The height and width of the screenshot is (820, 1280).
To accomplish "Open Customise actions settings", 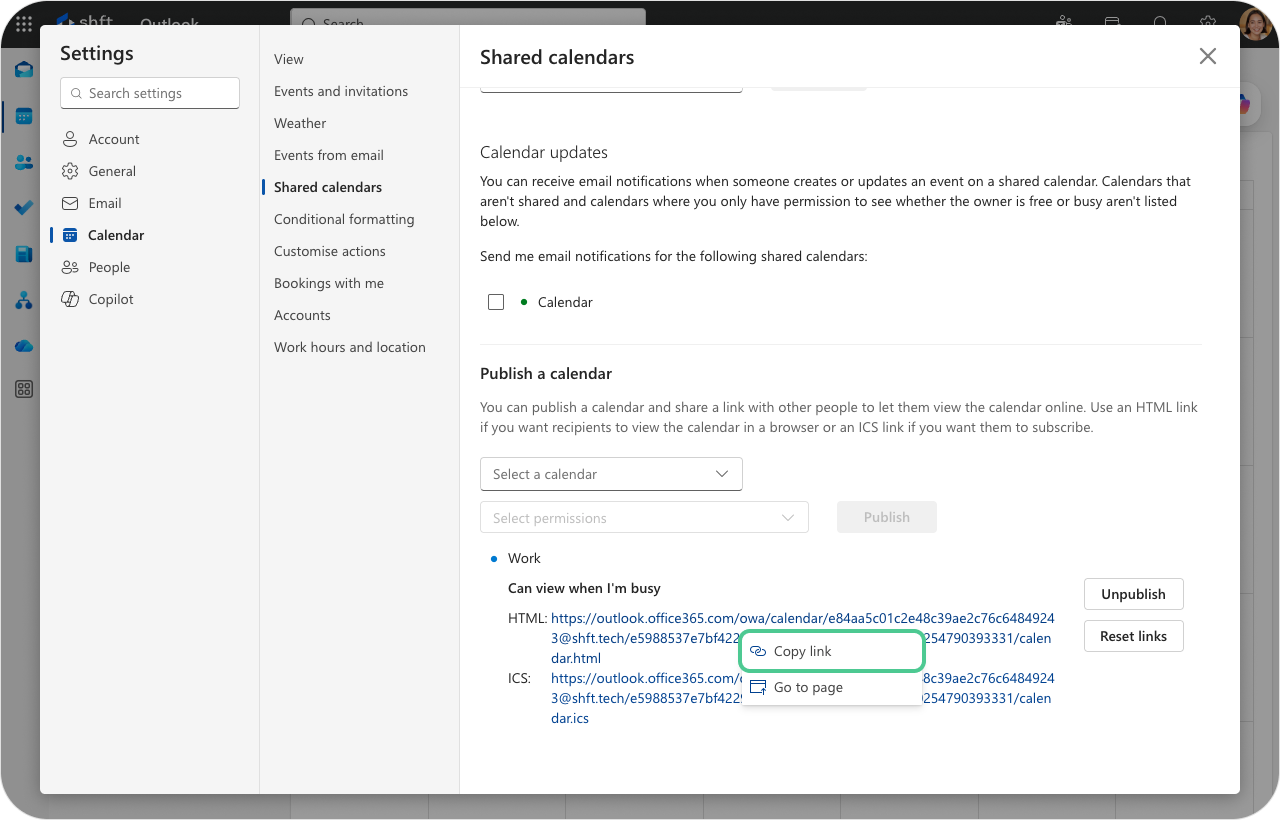I will pos(330,251).
